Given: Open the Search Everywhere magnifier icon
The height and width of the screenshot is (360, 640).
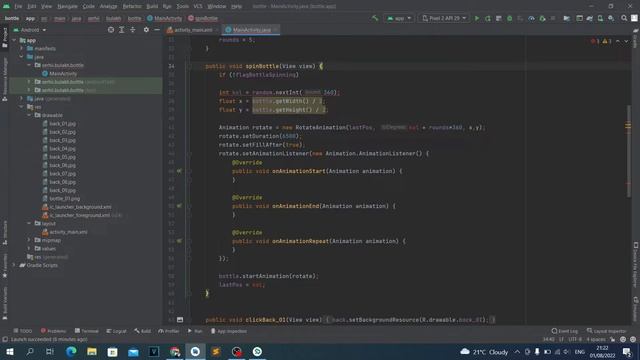Looking at the screenshot, I should [624, 18].
